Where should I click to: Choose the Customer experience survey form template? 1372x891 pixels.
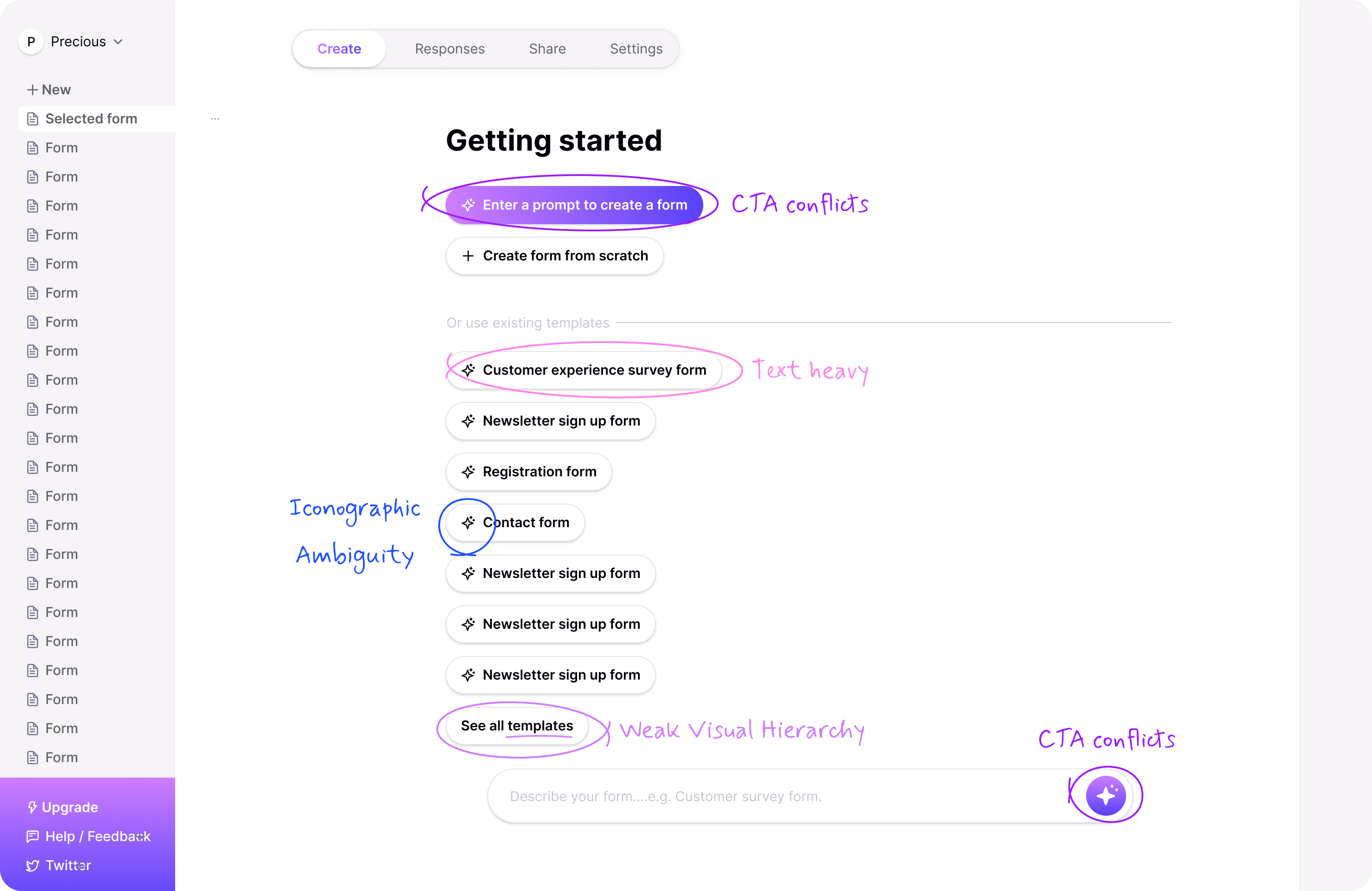584,370
